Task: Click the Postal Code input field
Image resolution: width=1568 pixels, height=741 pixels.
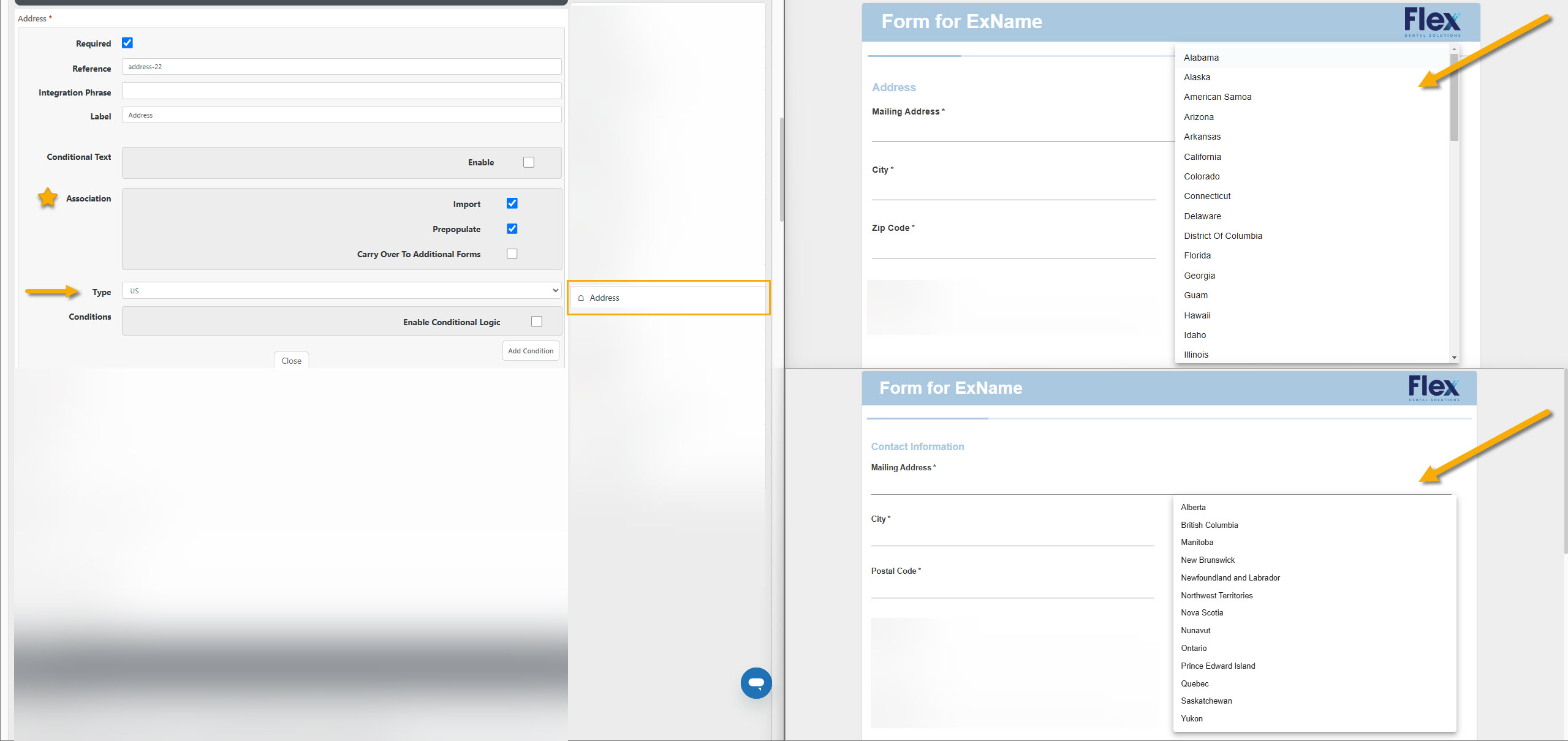Action: (x=1012, y=588)
